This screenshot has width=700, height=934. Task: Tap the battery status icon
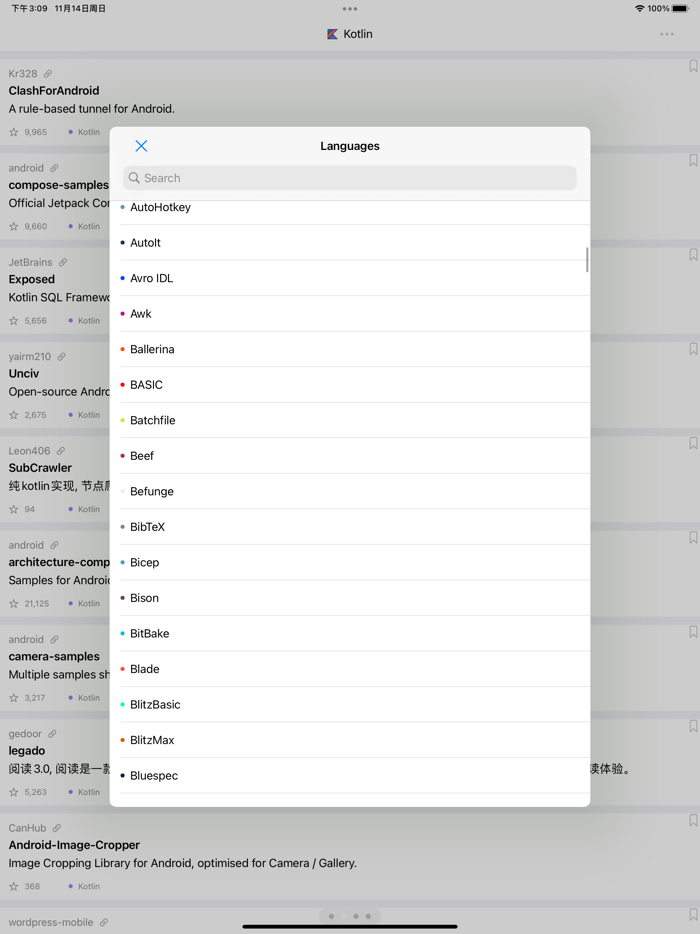point(680,9)
